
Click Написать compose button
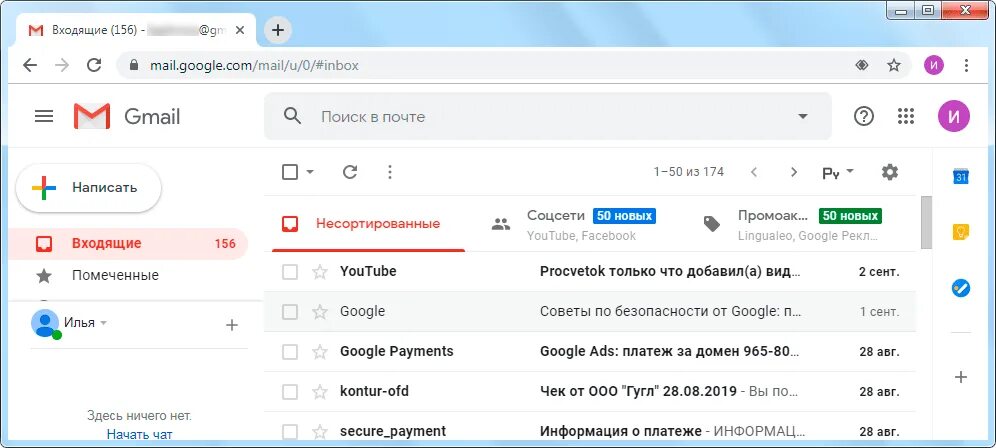click(x=88, y=187)
